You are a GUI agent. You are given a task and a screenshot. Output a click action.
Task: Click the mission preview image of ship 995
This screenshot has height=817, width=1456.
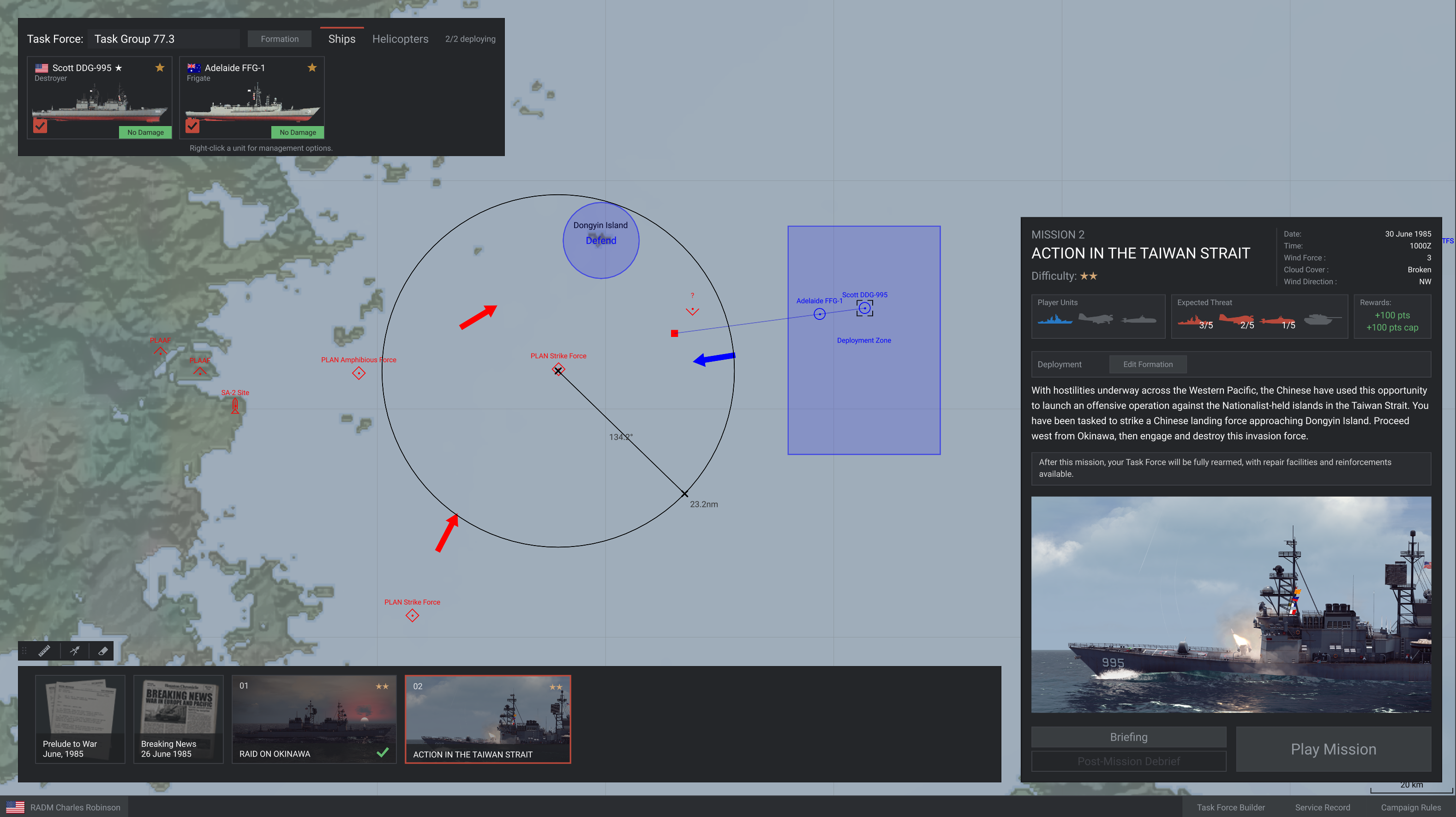coord(1231,604)
